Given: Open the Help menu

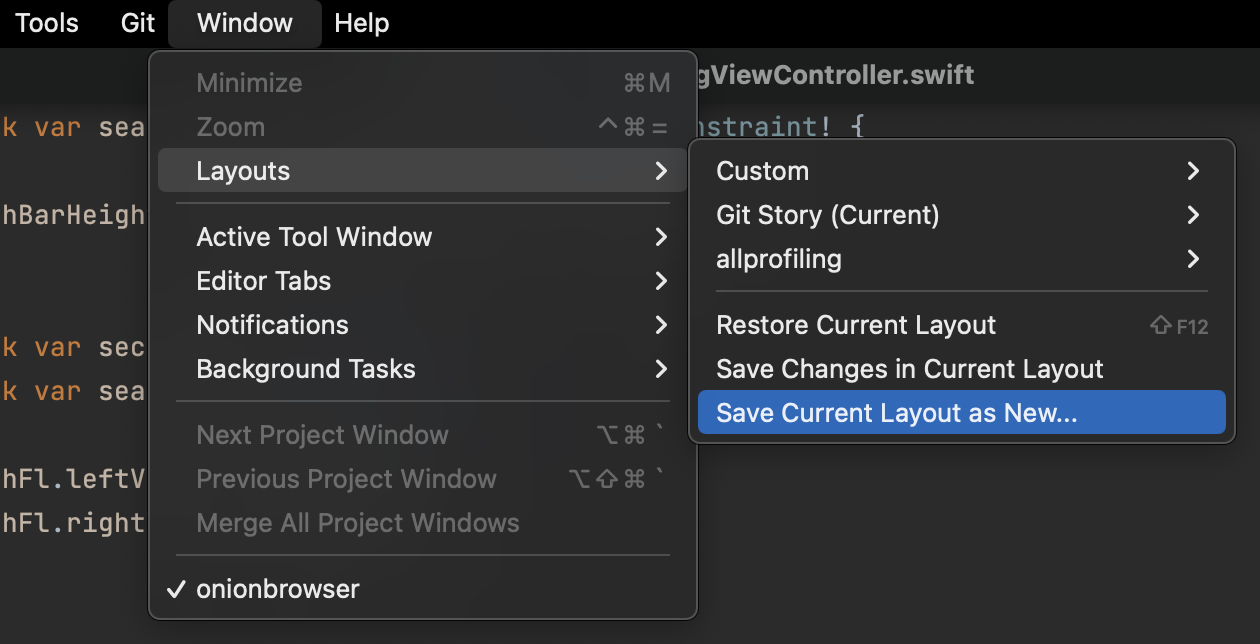Looking at the screenshot, I should (x=362, y=23).
